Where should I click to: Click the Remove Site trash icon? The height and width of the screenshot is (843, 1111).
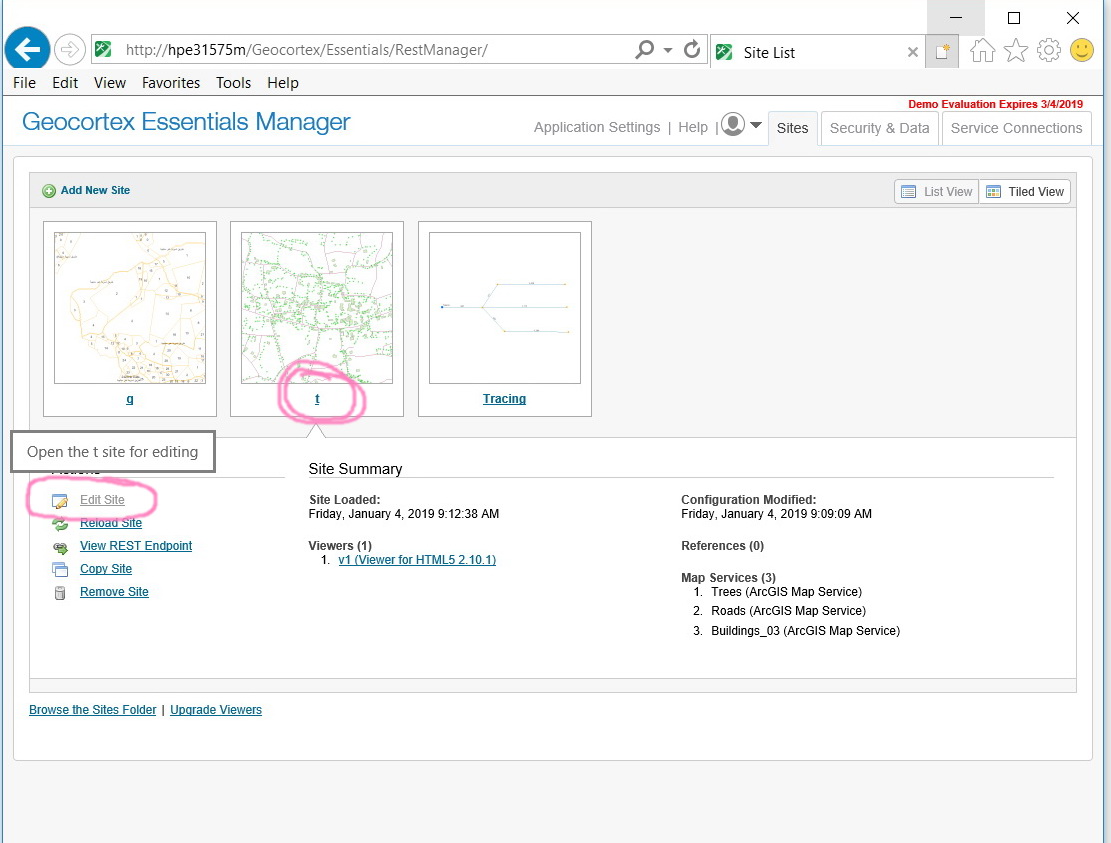click(x=60, y=593)
